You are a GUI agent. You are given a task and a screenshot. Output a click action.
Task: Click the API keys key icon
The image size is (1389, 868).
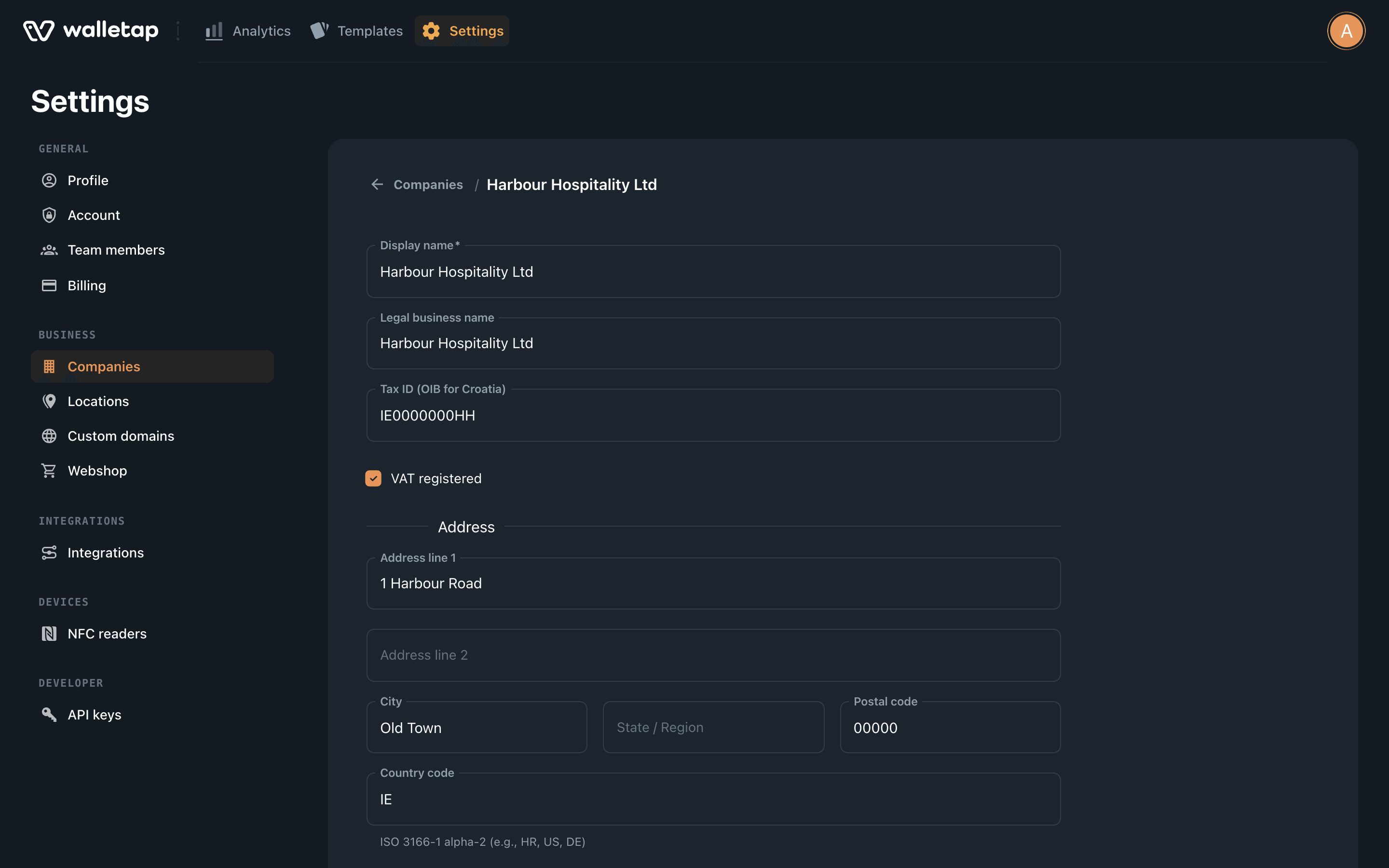pos(49,715)
